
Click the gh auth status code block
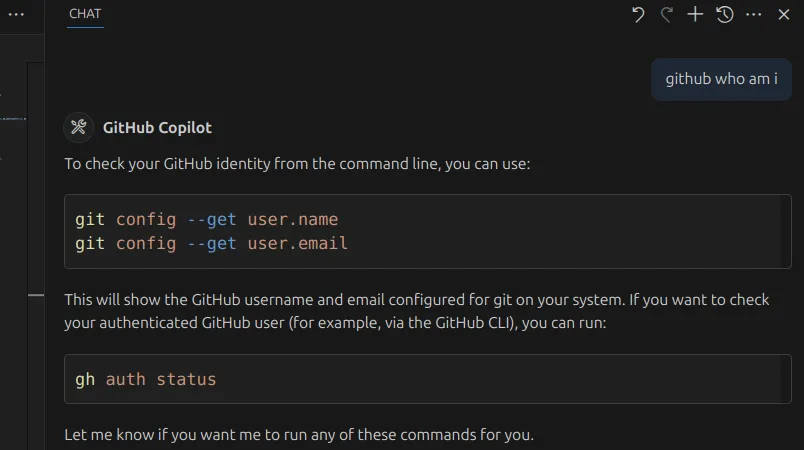pyautogui.click(x=428, y=379)
